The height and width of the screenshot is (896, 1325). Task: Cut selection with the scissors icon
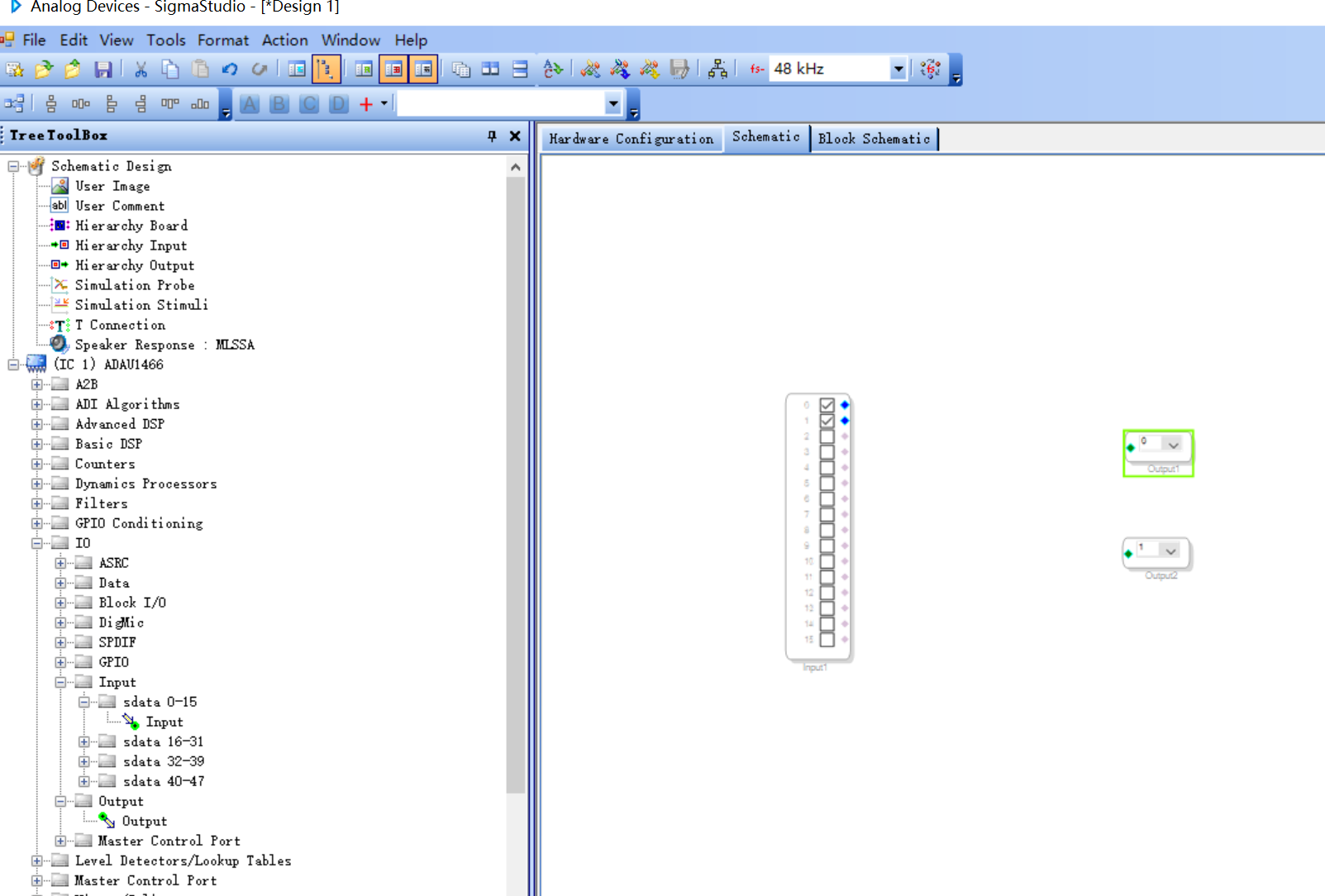click(141, 69)
